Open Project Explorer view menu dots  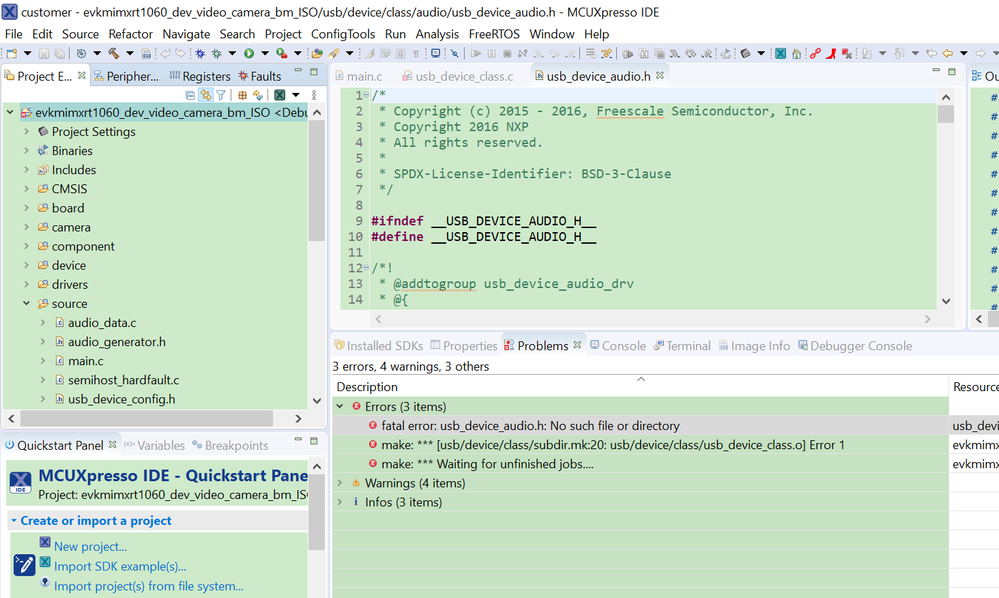313,95
